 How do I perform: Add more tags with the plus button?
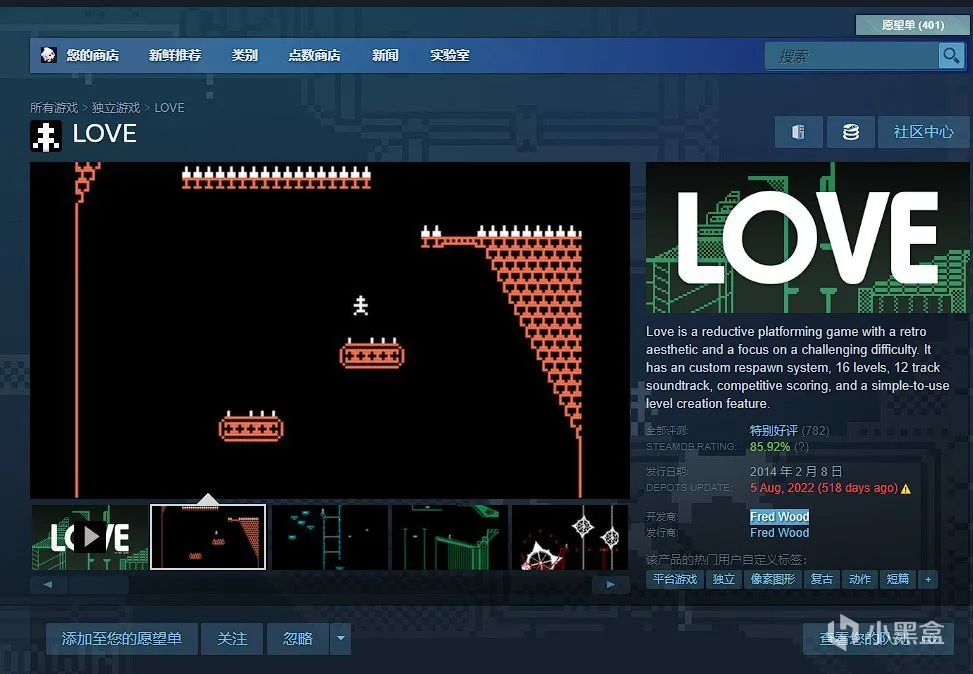(928, 579)
